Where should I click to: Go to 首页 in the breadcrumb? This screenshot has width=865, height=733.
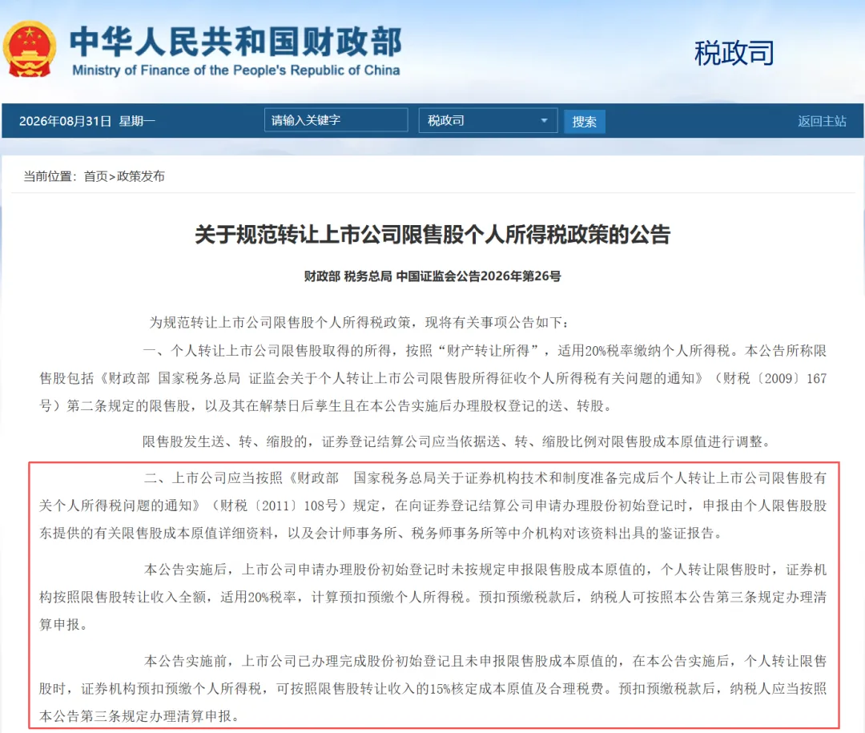(95, 176)
